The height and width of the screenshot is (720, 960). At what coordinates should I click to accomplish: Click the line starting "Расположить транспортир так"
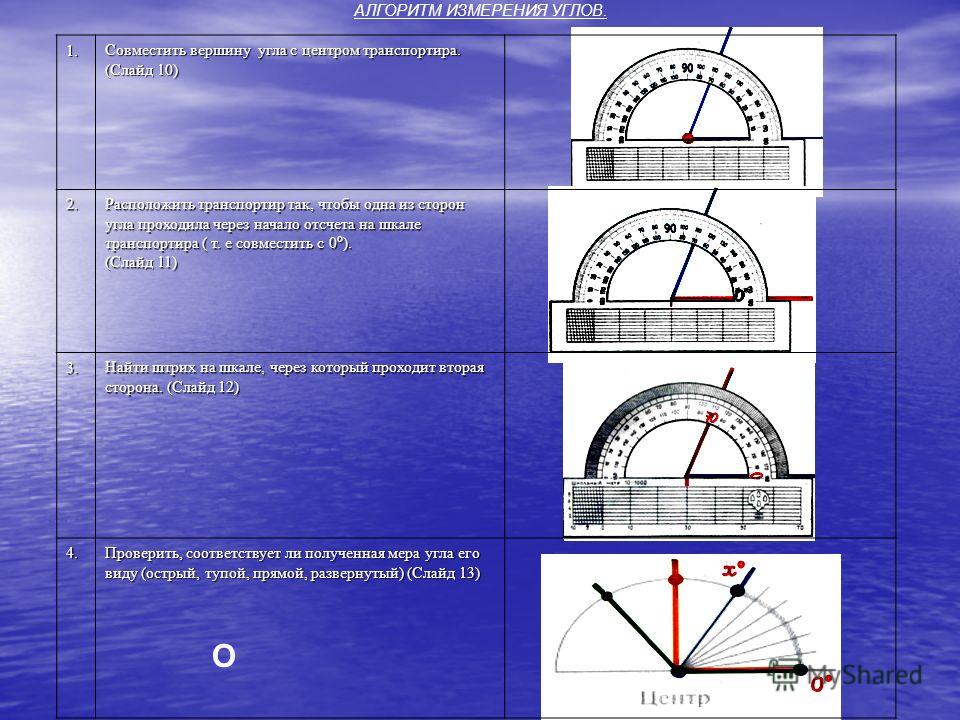285,204
